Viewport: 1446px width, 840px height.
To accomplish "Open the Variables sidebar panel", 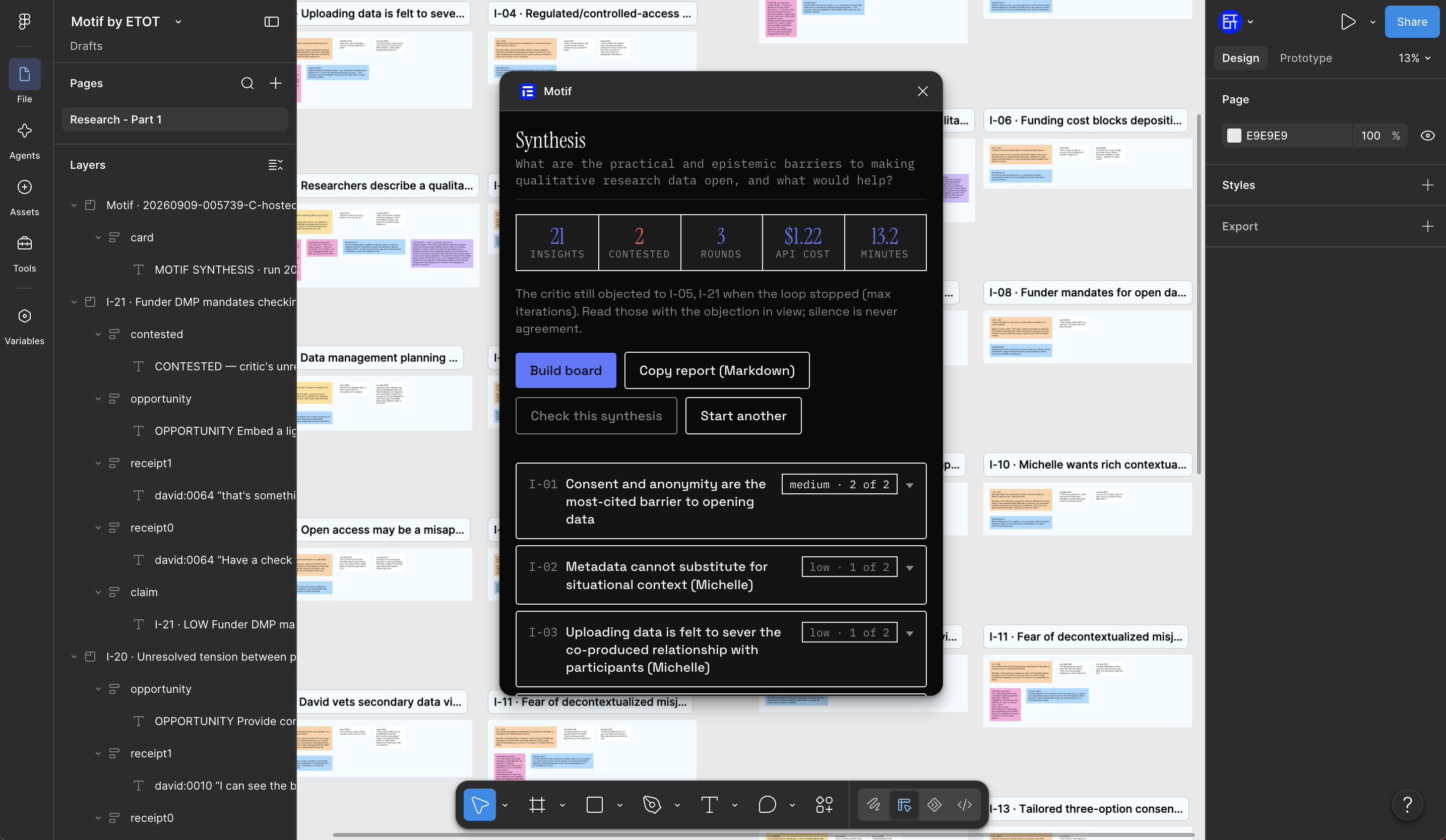I will click(x=24, y=326).
